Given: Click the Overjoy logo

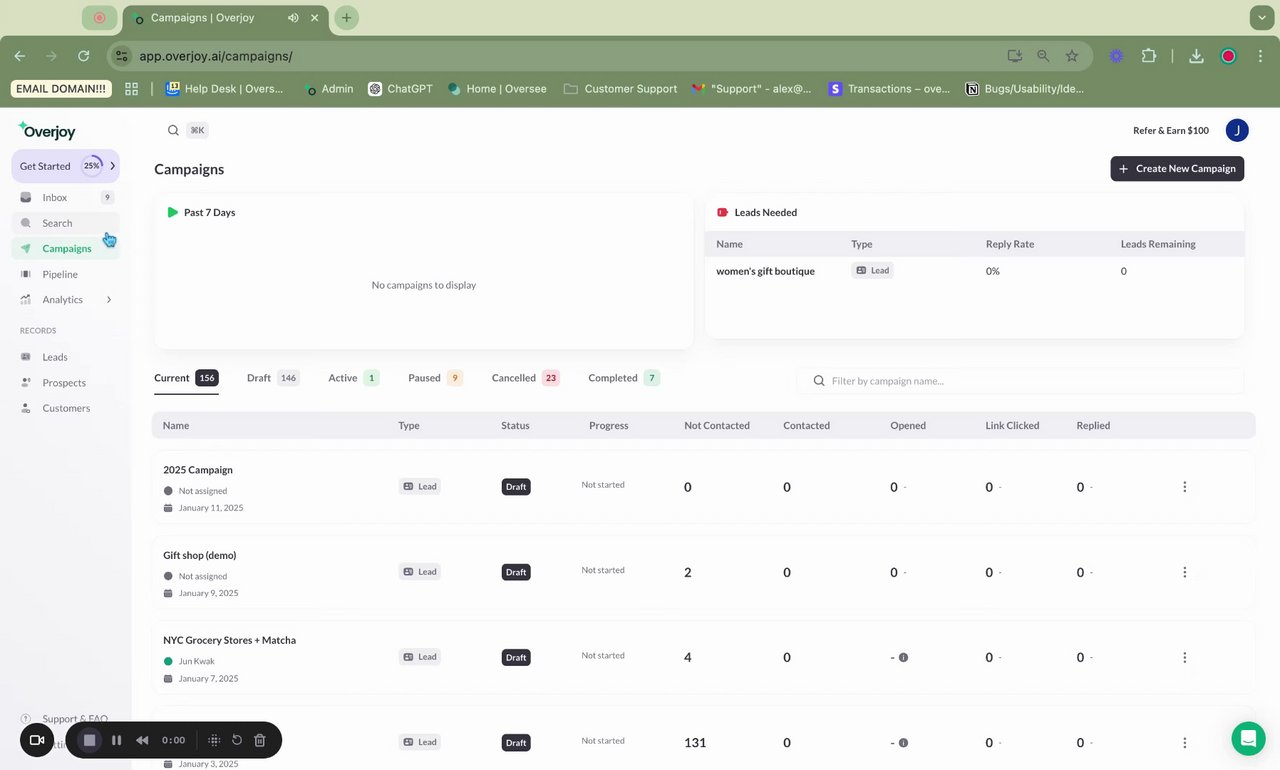Looking at the screenshot, I should click(47, 131).
